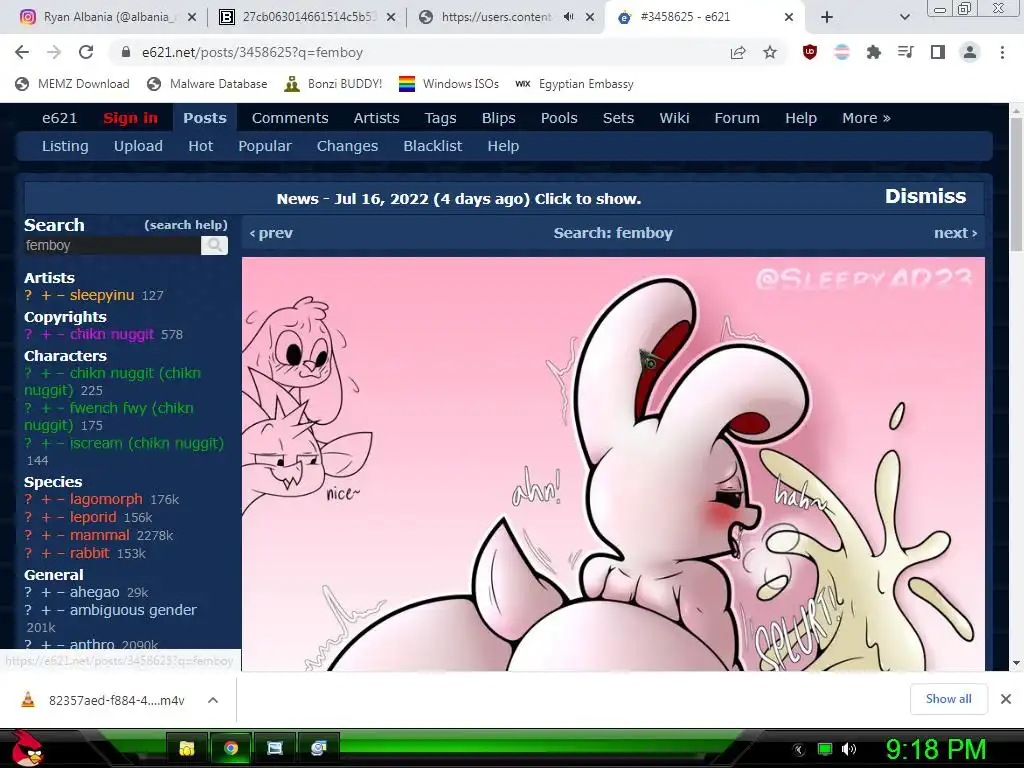Open the Bonzi BUDDY! bookmark

pos(333,84)
